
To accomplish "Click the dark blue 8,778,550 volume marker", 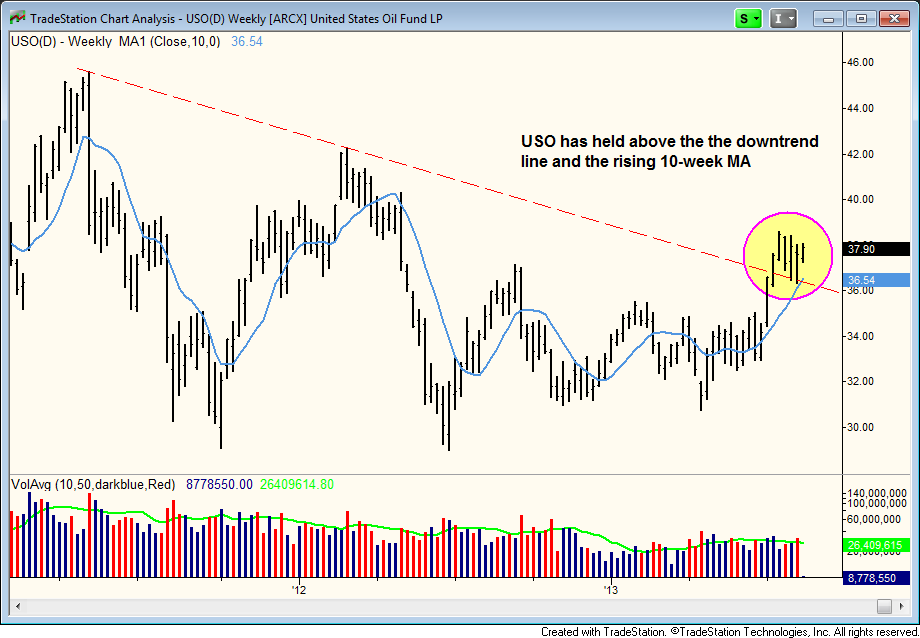I will (x=876, y=578).
